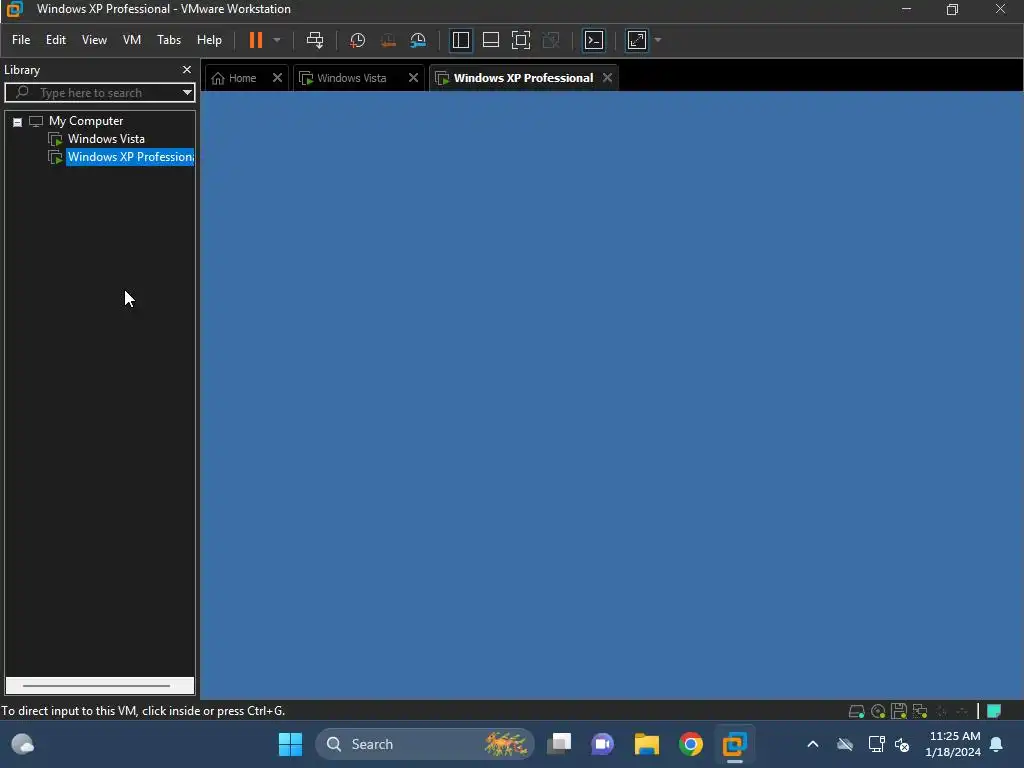Click the orange Suspend/pause VM button
This screenshot has width=1024, height=768.
tap(255, 40)
